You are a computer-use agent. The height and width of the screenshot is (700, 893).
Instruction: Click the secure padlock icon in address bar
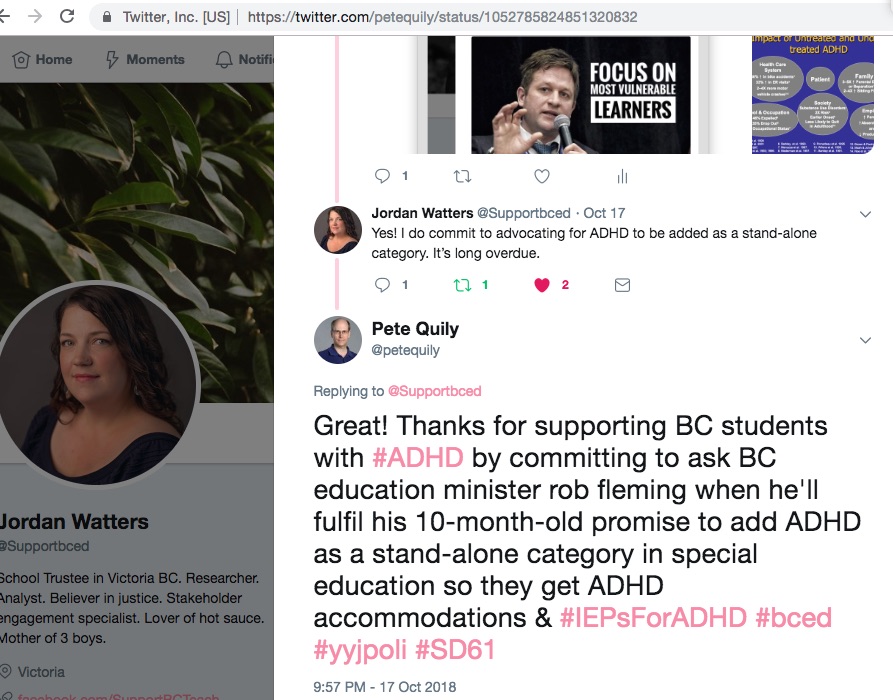[107, 17]
